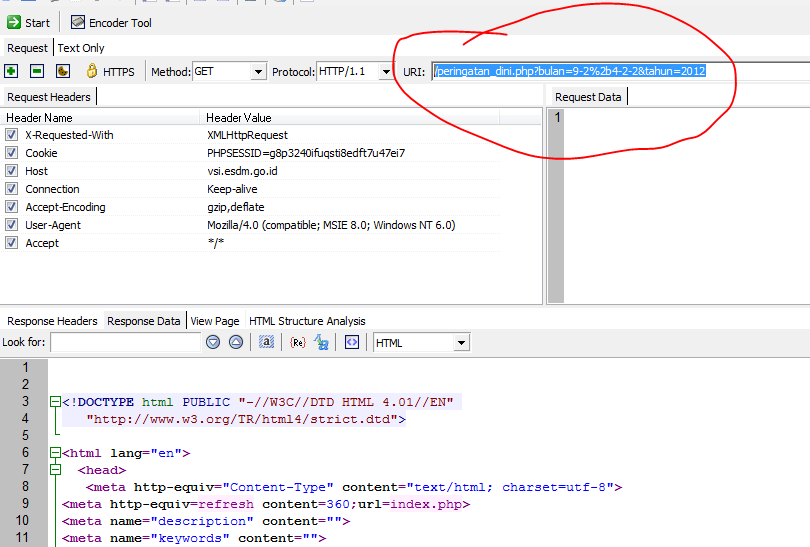Uncheck the Host header checkbox
810x547 pixels.
[11, 171]
